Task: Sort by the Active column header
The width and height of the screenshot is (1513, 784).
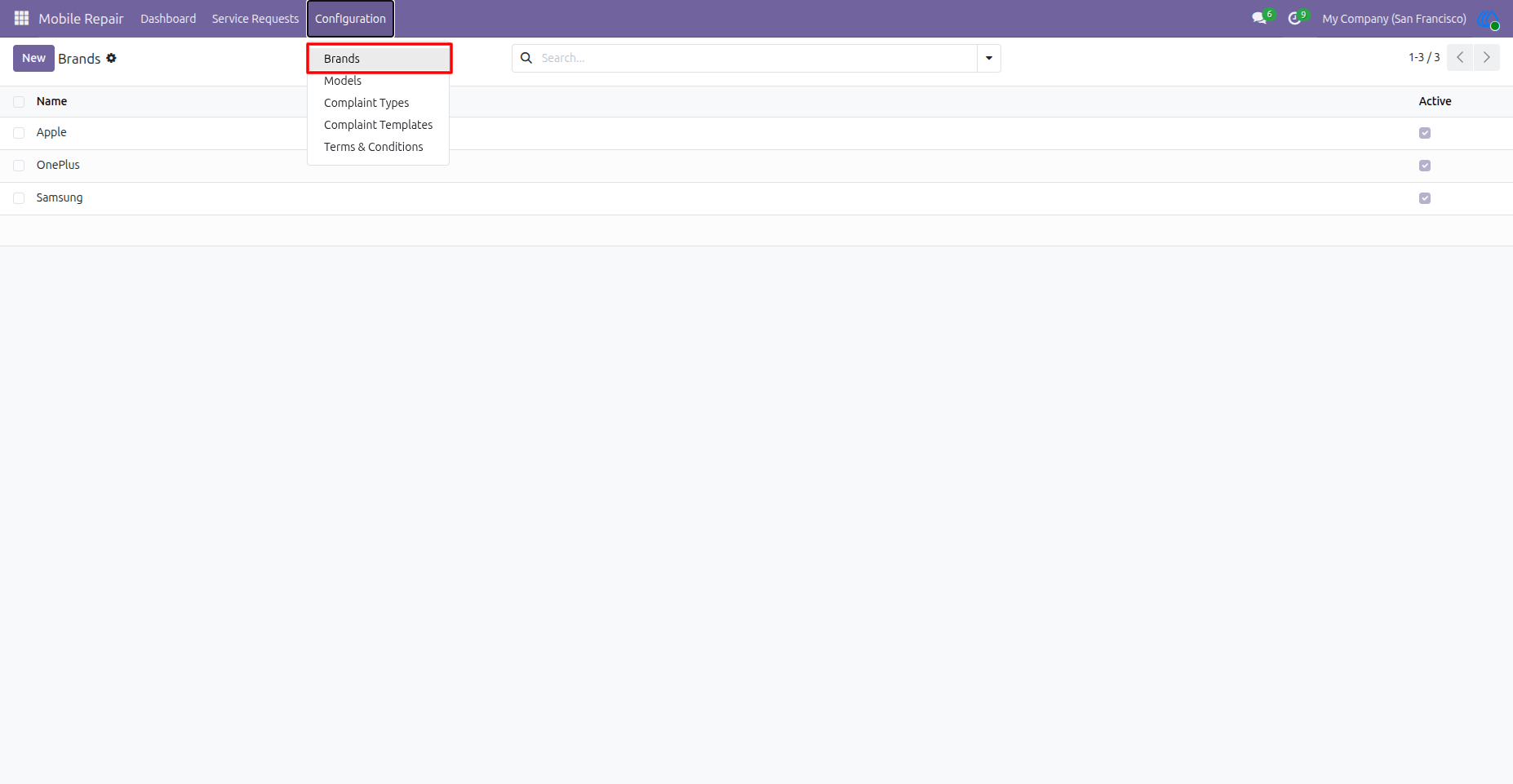Action: [1435, 101]
